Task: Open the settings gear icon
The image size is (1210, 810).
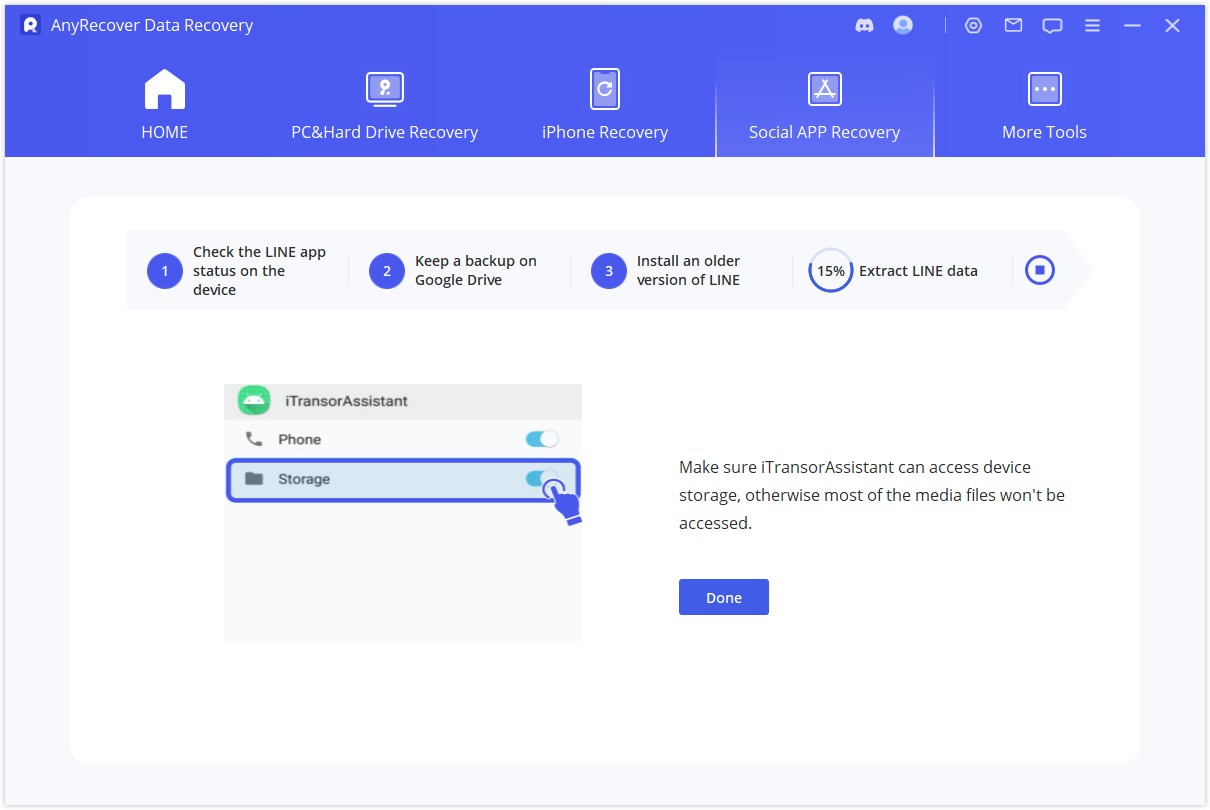Action: [x=973, y=25]
